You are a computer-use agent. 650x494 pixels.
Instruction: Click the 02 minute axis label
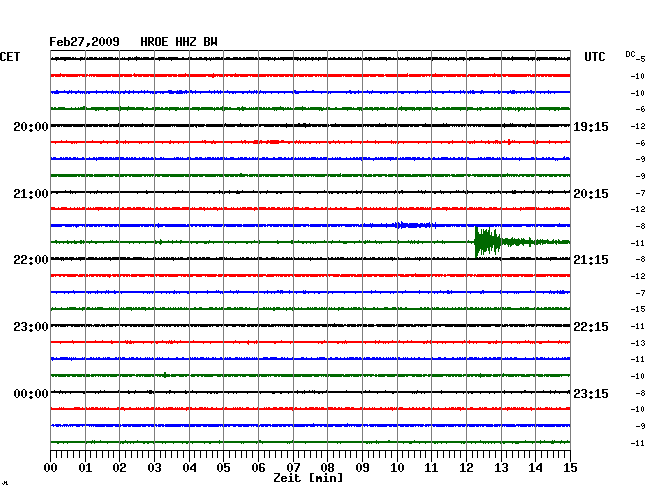[119, 468]
